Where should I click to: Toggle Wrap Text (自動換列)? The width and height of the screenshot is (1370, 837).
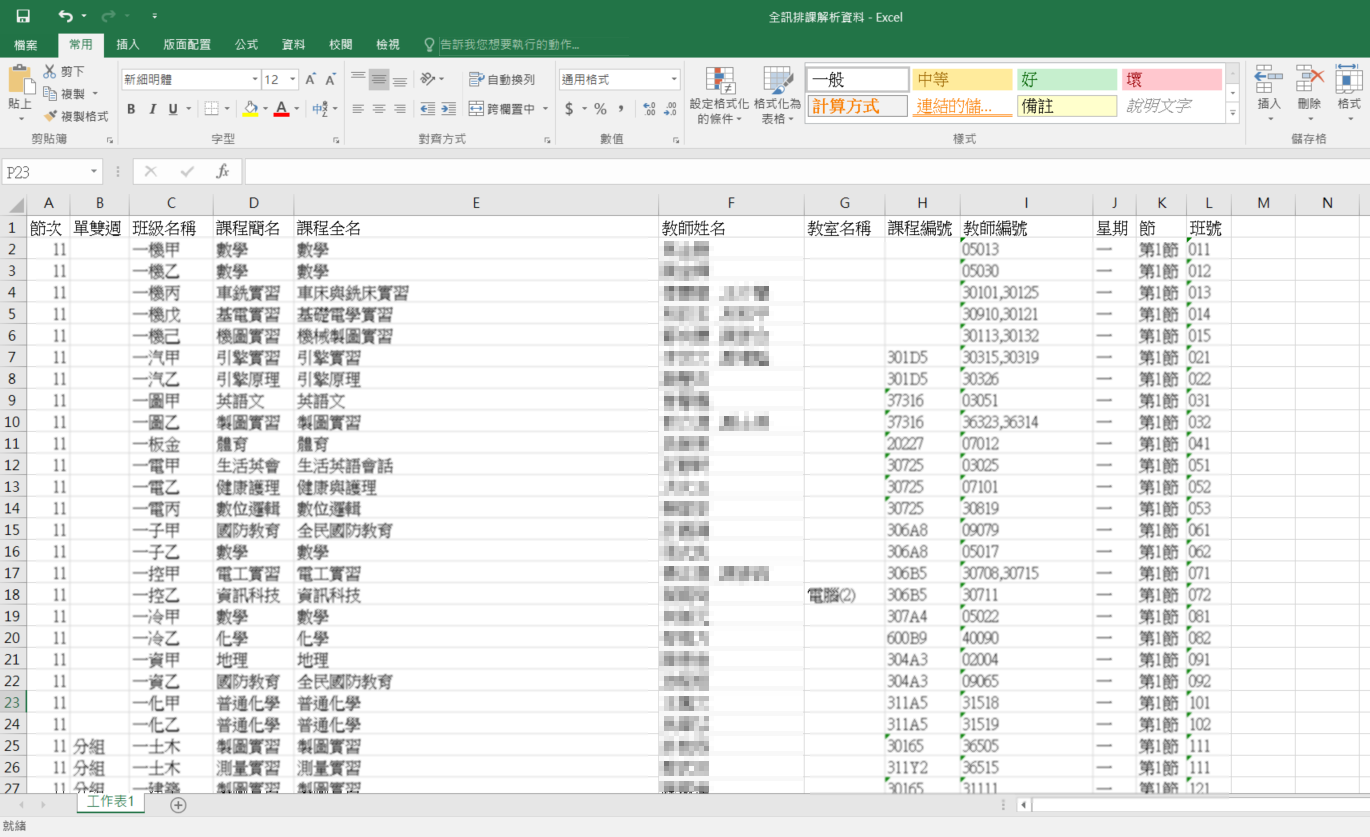click(502, 79)
